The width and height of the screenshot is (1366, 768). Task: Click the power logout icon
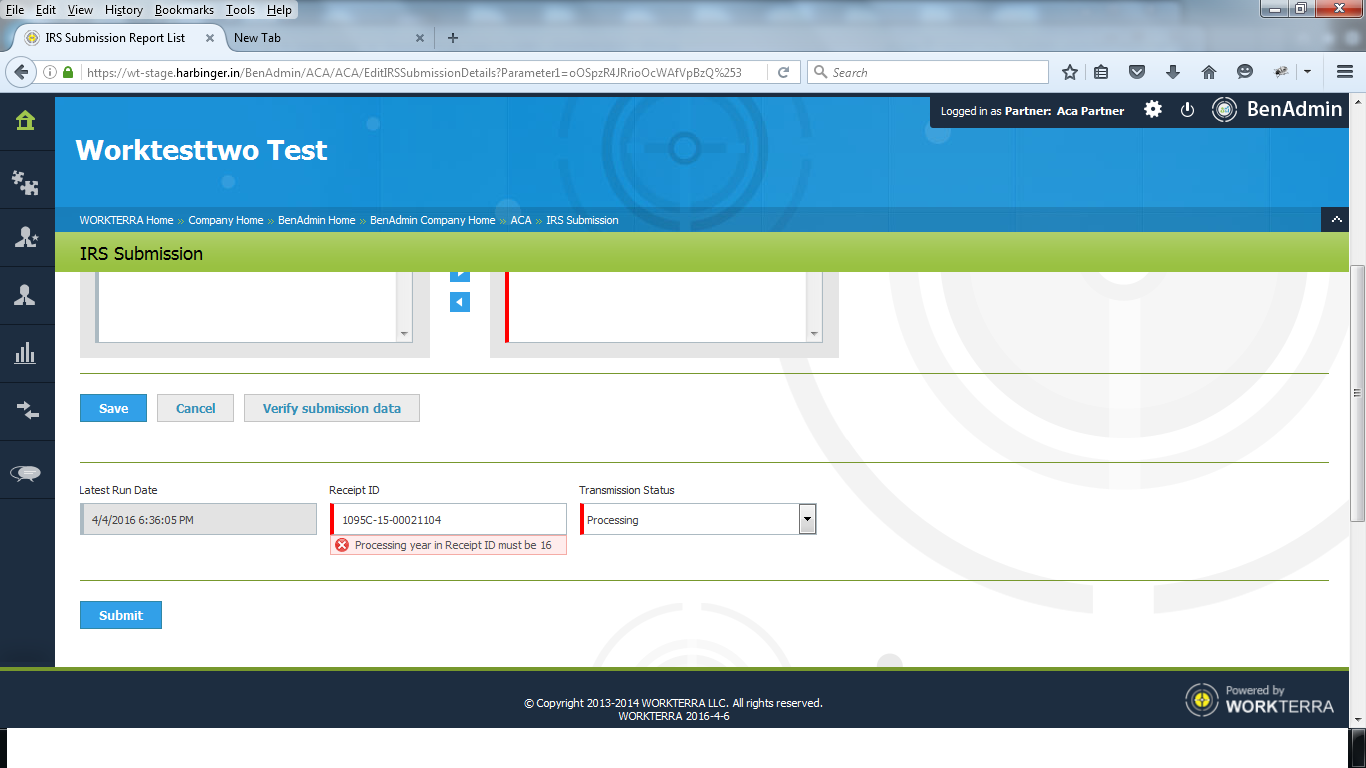pyautogui.click(x=1187, y=110)
